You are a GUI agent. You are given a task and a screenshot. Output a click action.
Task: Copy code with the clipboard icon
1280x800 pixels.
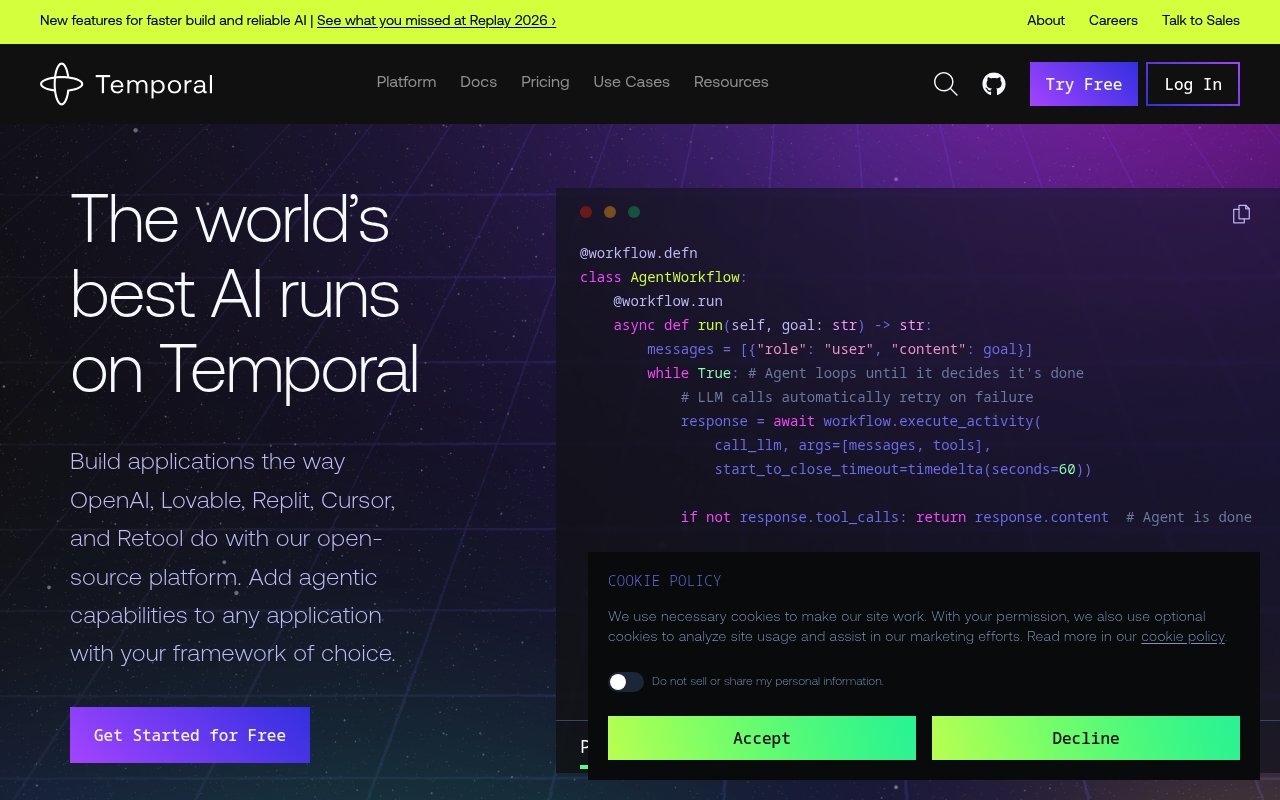(1241, 214)
